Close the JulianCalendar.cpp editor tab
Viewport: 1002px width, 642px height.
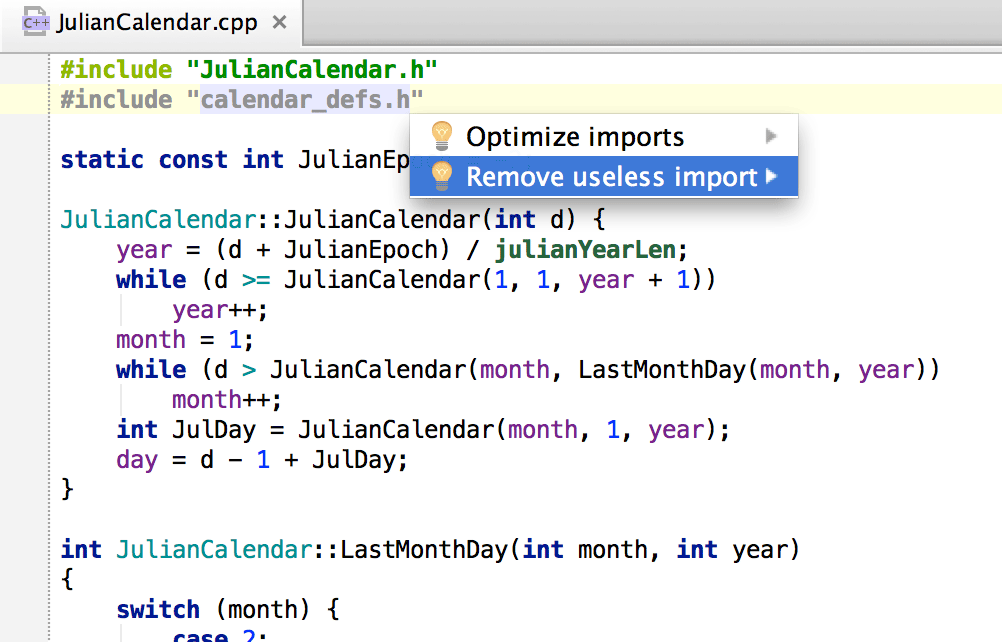279,22
